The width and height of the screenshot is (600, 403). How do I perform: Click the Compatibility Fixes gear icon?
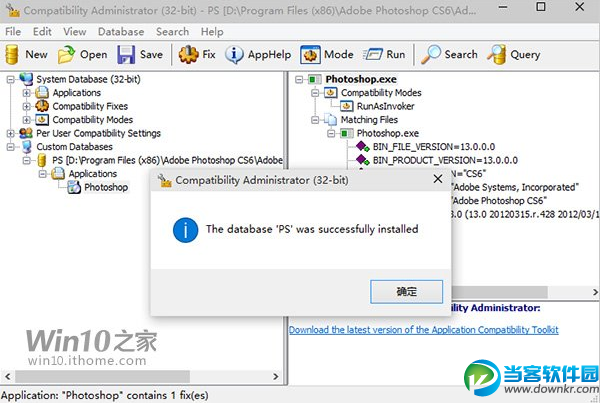[42, 106]
